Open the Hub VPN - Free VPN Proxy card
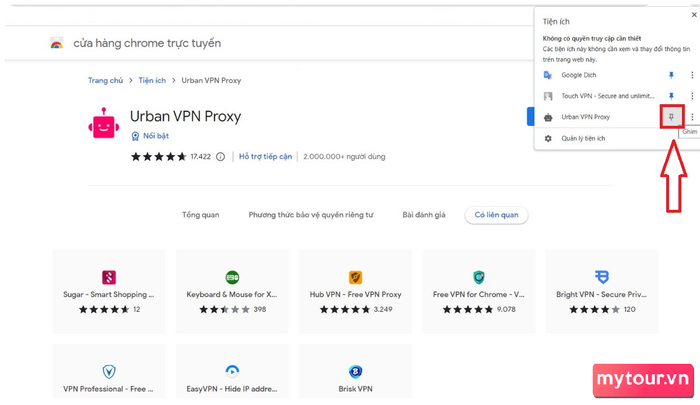 [x=355, y=292]
